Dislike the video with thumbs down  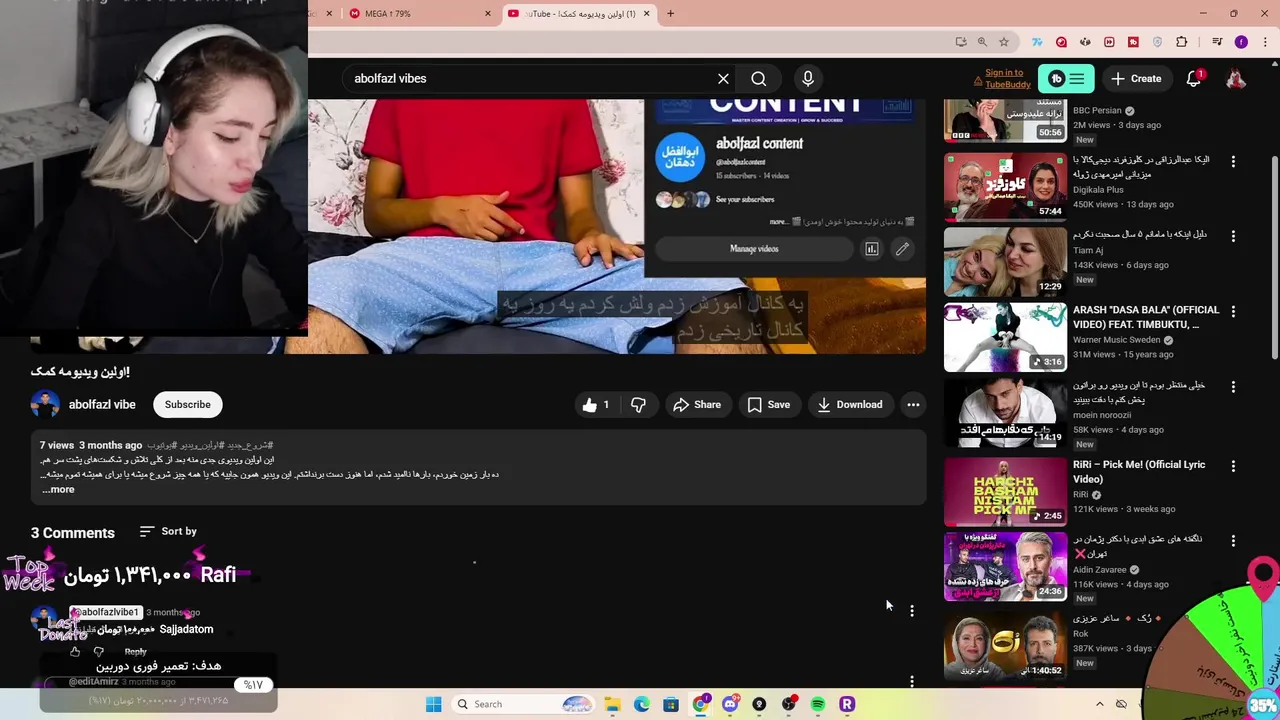(638, 405)
